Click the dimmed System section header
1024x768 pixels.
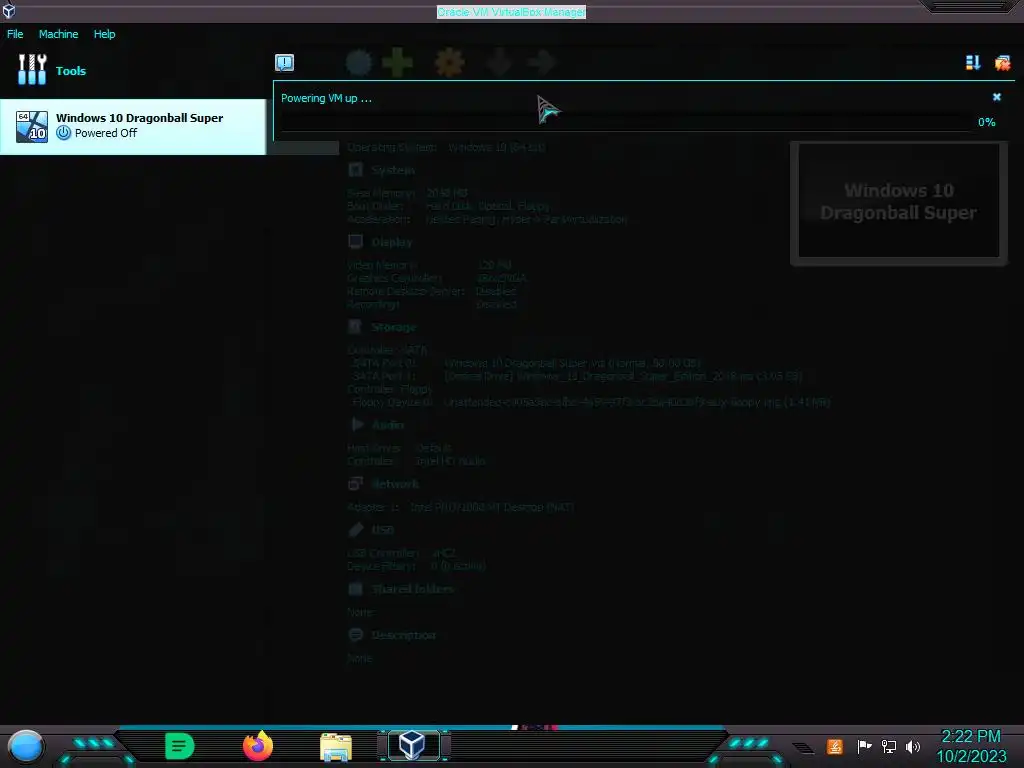click(392, 170)
